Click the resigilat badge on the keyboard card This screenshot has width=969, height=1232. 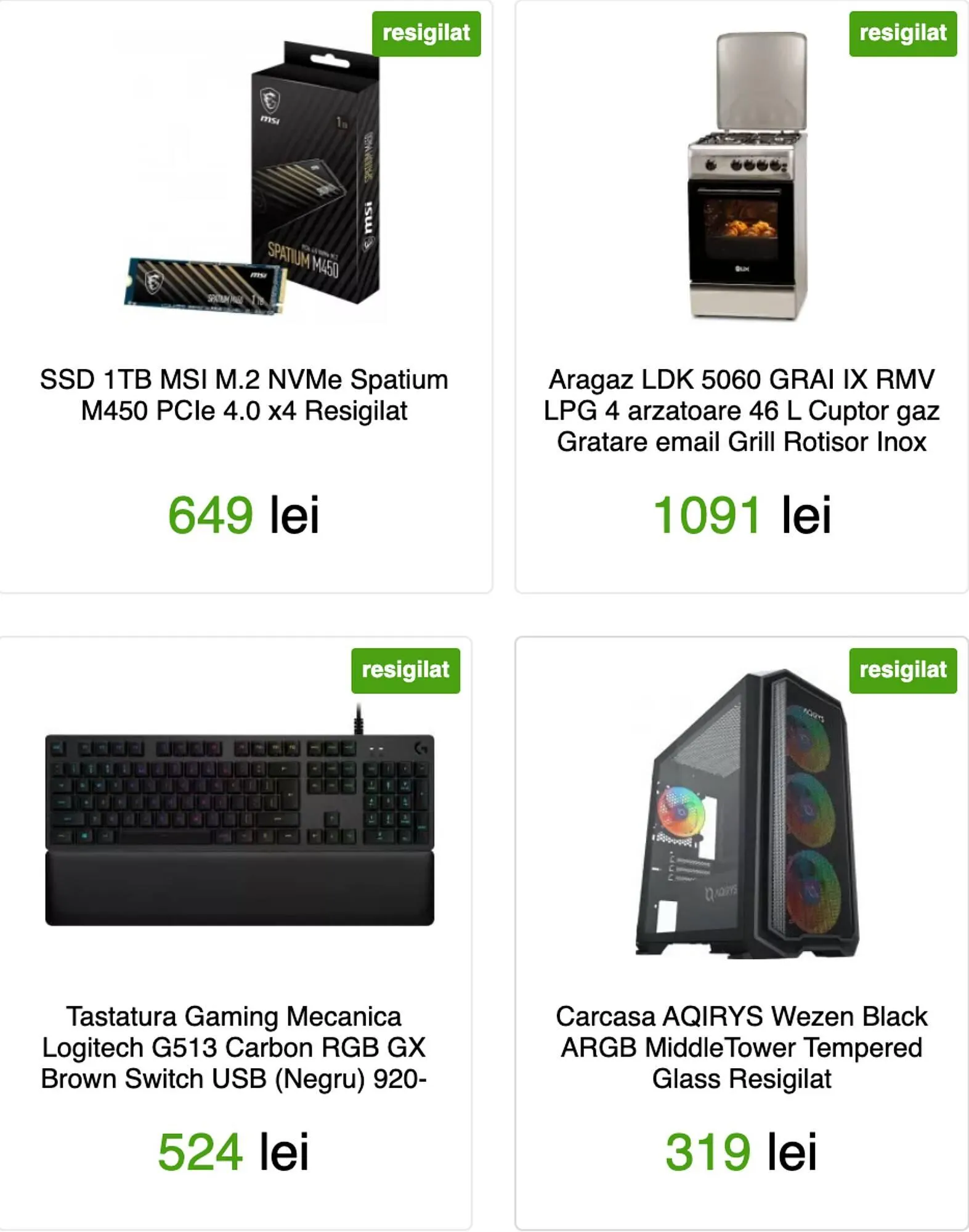tap(406, 671)
